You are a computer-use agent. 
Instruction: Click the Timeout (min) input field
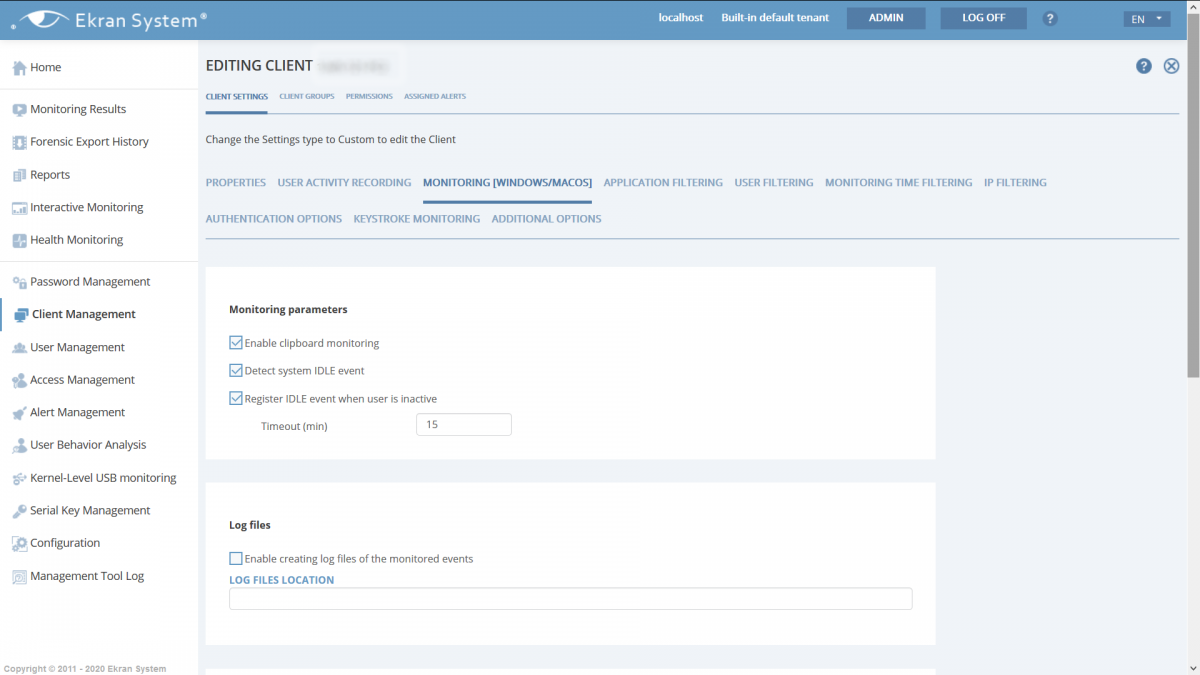(463, 425)
